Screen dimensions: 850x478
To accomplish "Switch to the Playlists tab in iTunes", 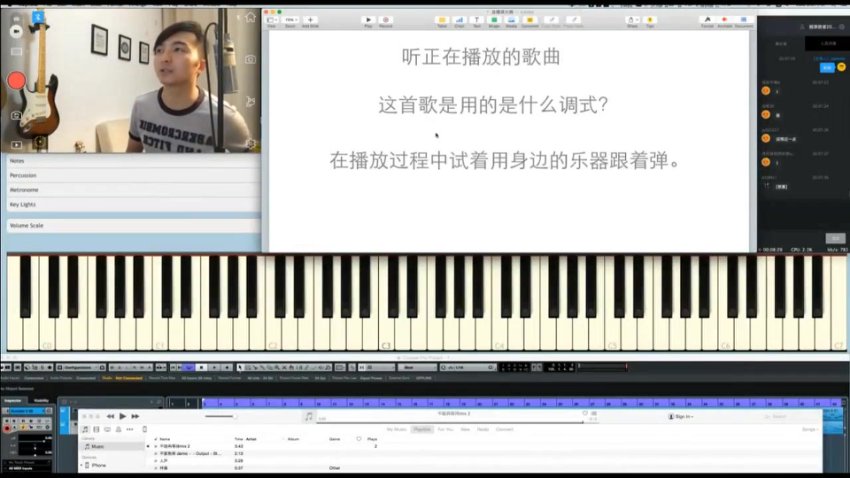I will pyautogui.click(x=422, y=429).
